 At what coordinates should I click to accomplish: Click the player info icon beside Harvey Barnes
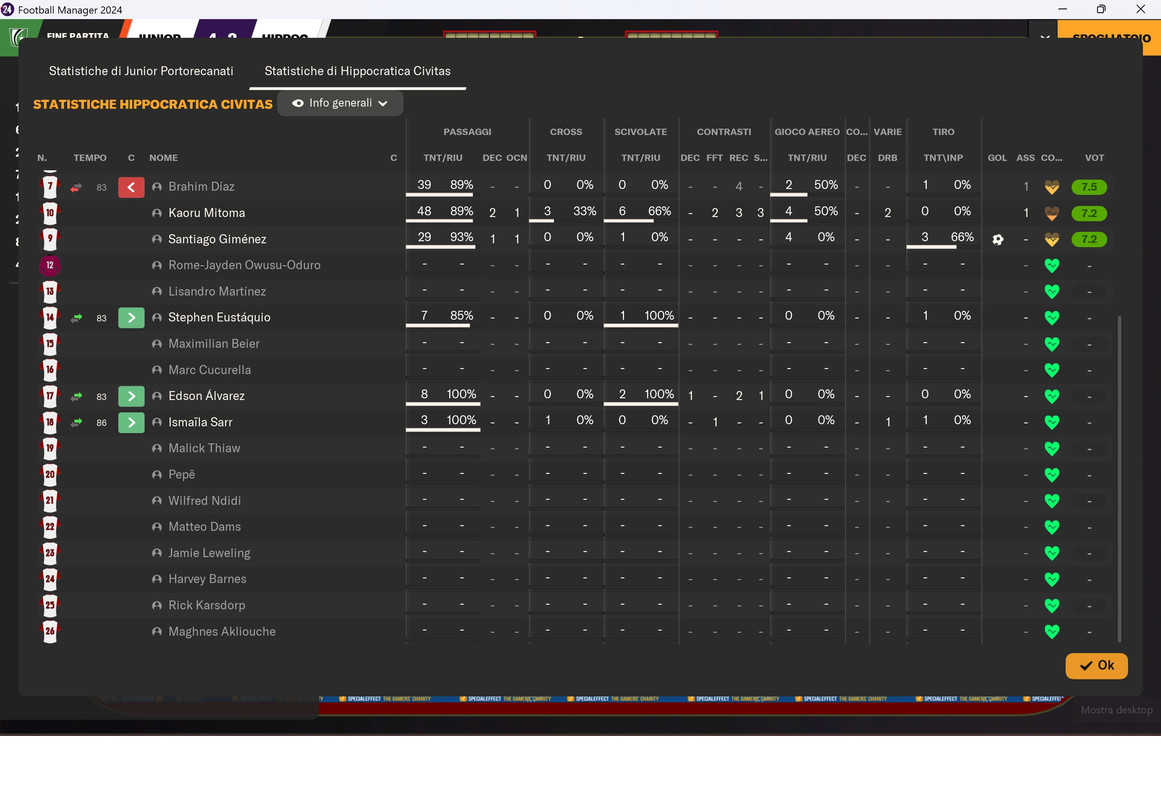click(x=156, y=579)
